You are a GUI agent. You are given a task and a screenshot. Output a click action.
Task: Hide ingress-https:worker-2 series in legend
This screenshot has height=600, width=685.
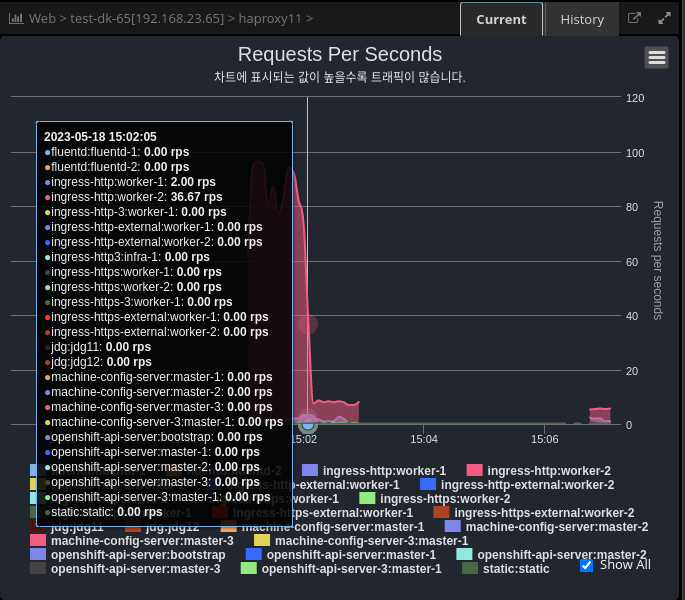click(445, 498)
